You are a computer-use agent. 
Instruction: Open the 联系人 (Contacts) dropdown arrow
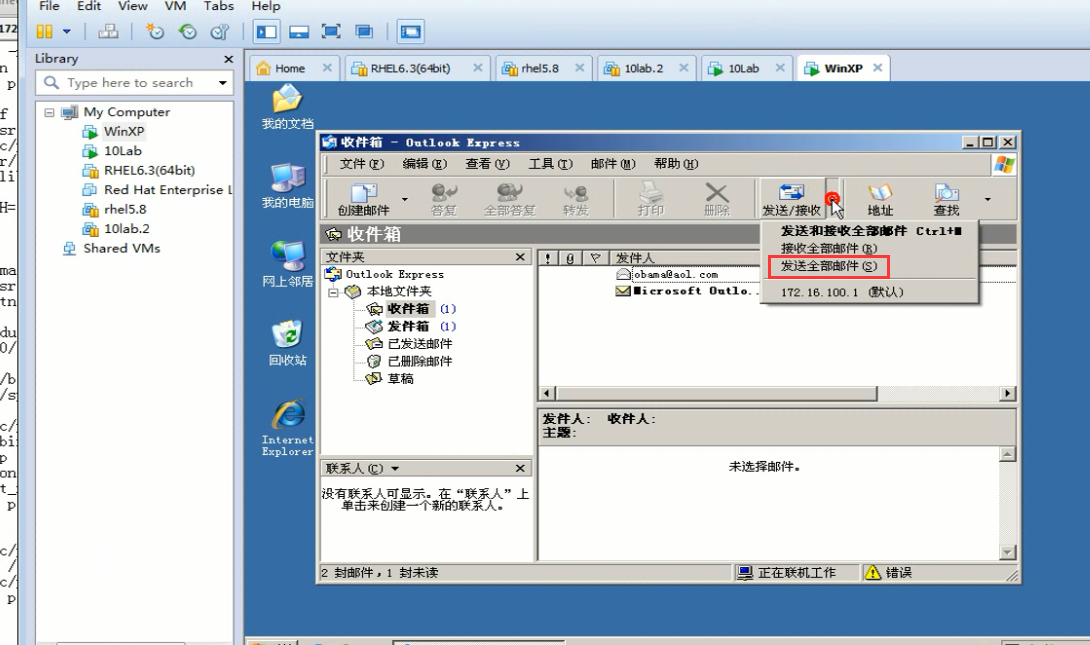(395, 468)
